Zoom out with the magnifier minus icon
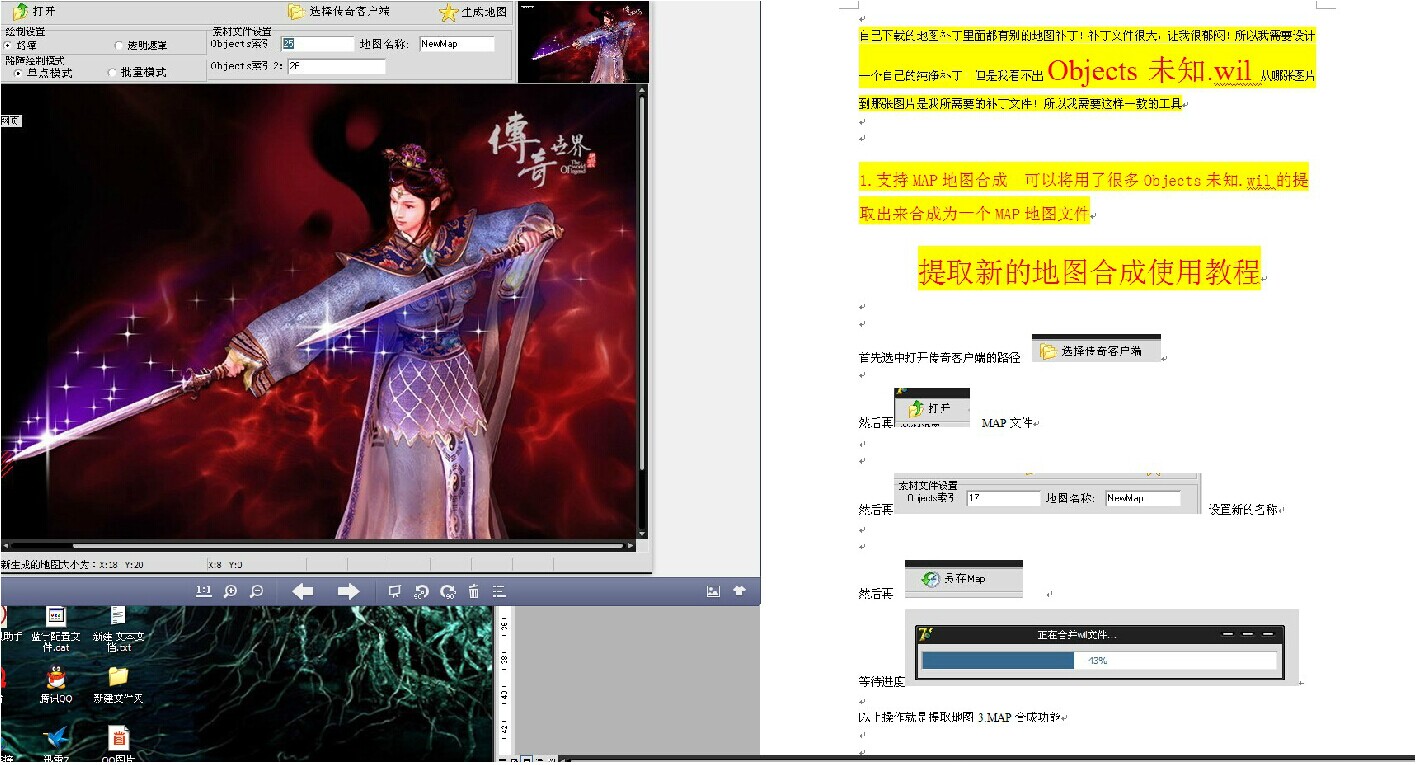Screen dimensions: 1417x765 point(256,592)
